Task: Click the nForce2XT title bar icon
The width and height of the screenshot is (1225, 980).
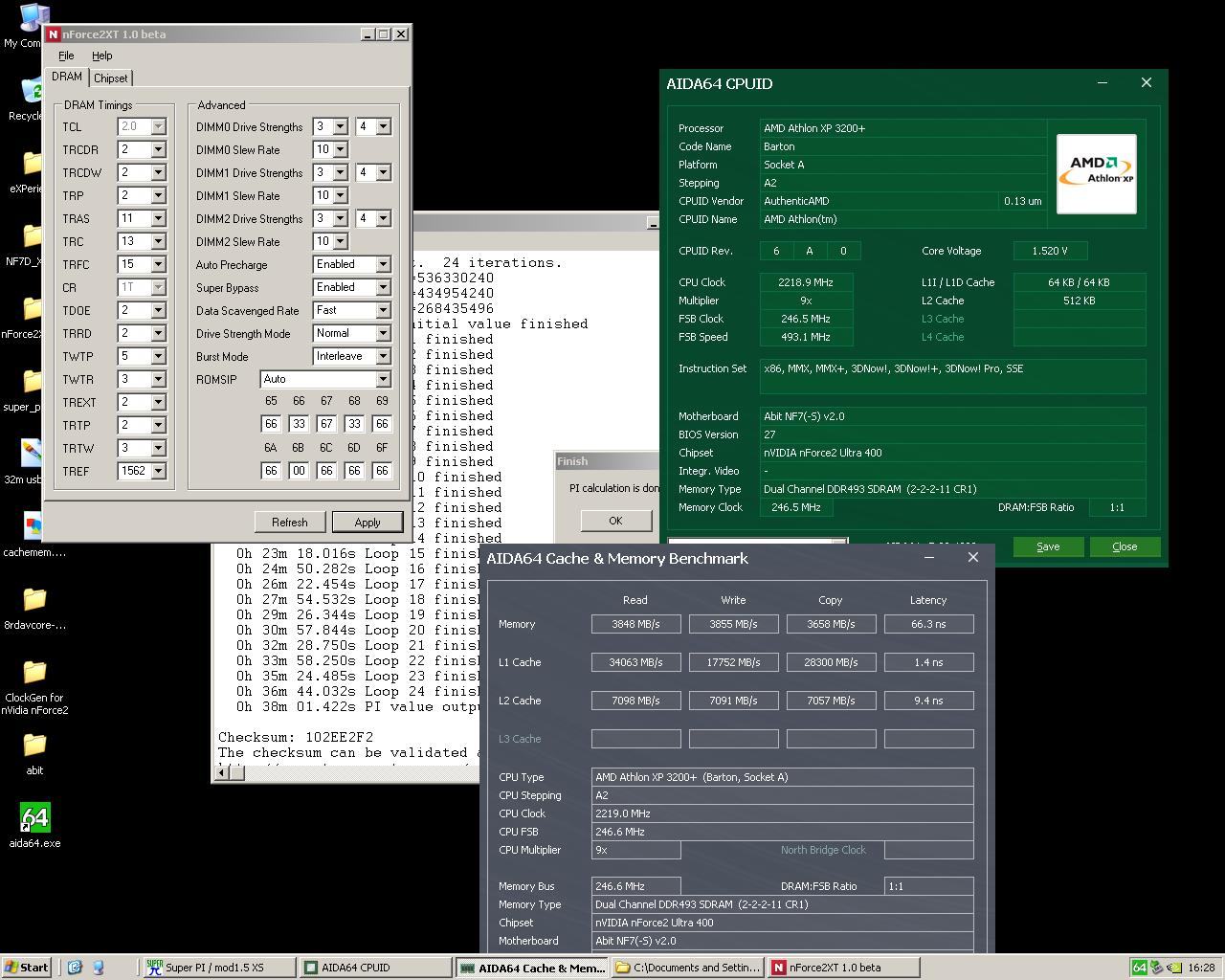Action: click(54, 33)
